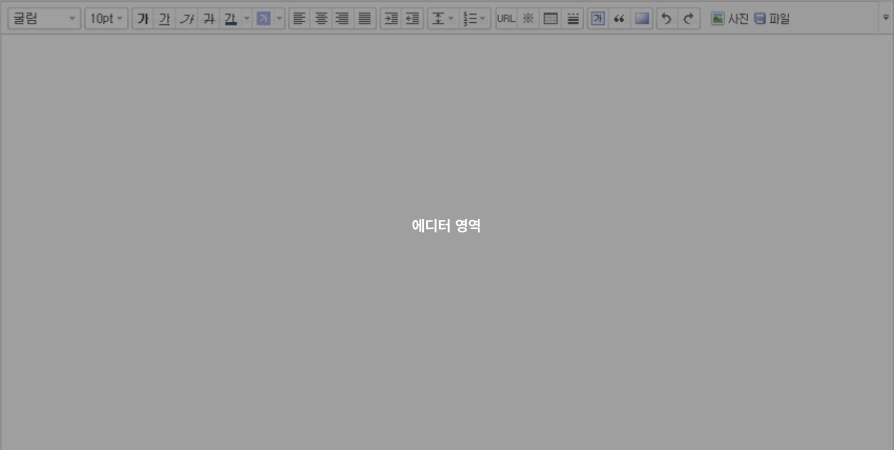The height and width of the screenshot is (450, 894).
Task: Click the 파일 file attach button
Action: click(x=771, y=18)
